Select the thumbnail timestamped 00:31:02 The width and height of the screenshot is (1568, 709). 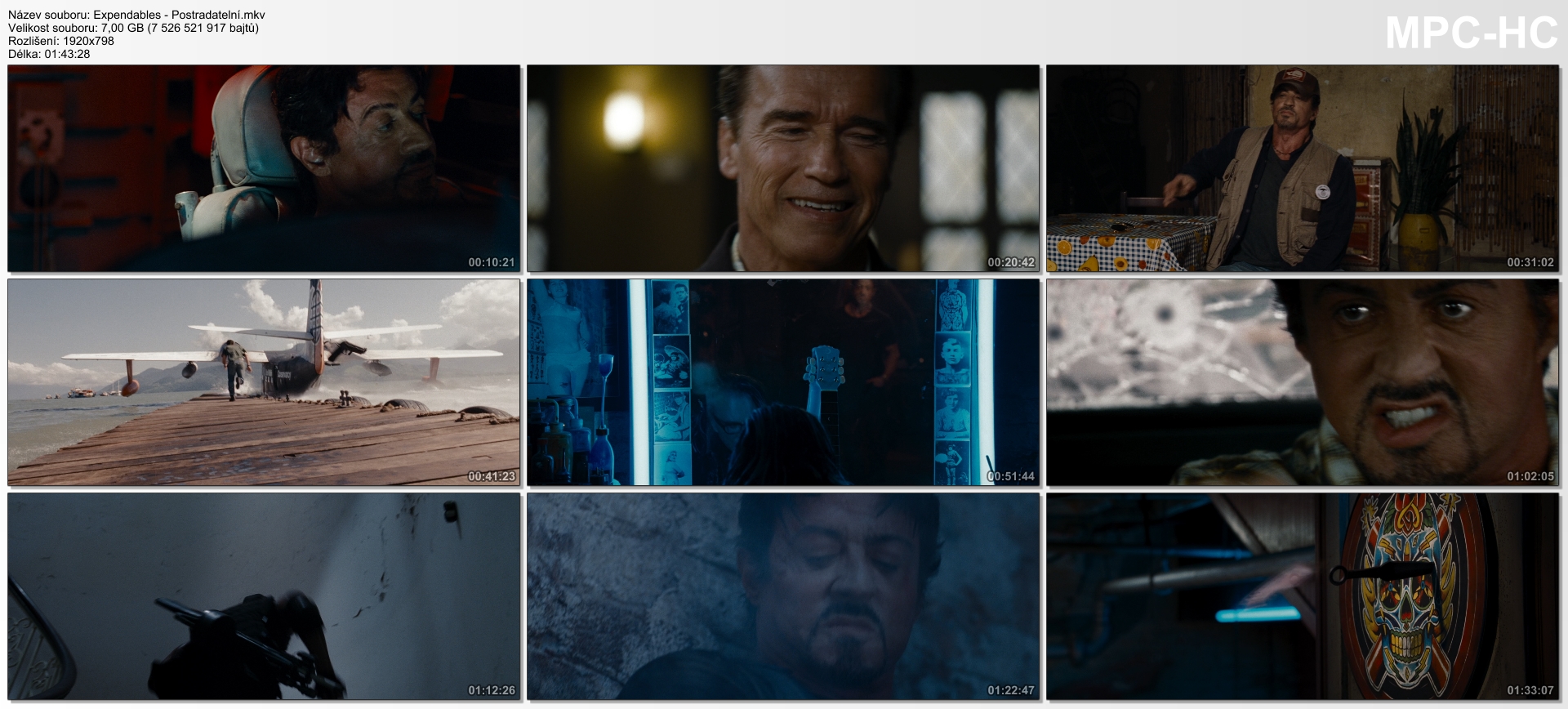[x=1303, y=168]
